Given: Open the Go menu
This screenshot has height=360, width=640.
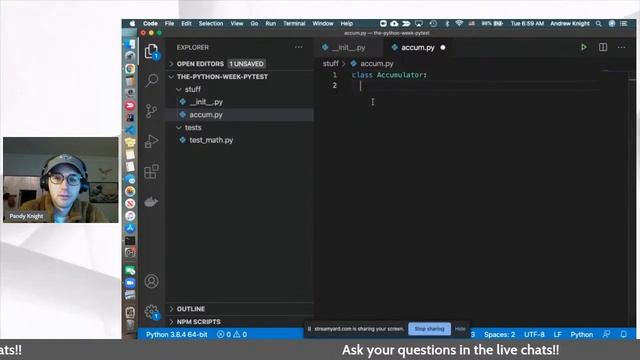Looking at the screenshot, I should click(254, 24).
